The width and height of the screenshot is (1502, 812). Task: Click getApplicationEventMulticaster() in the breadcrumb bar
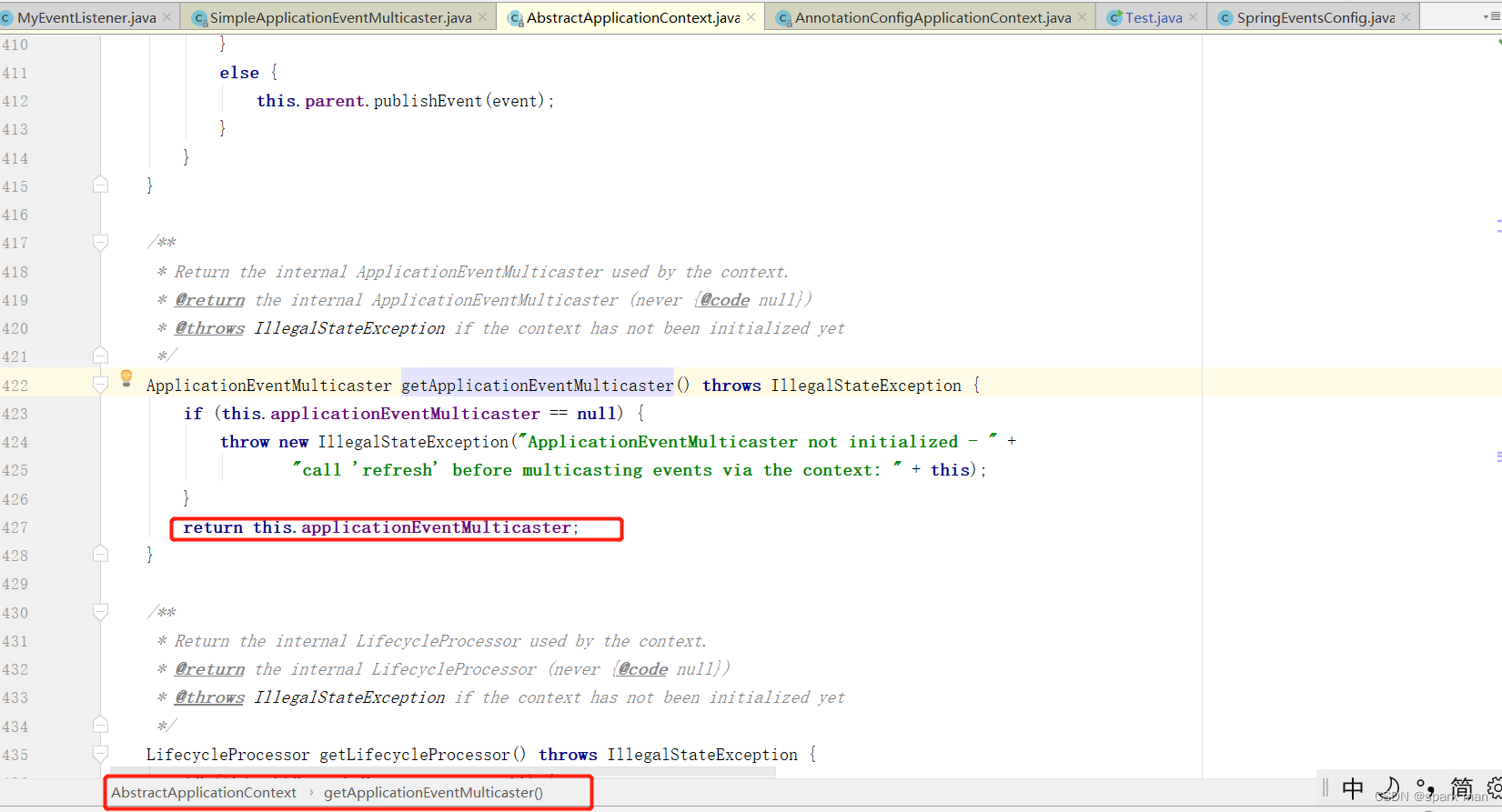click(x=433, y=793)
